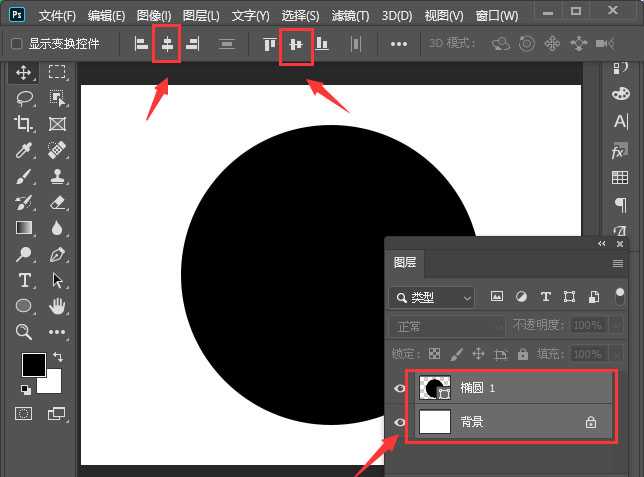Image resolution: width=644 pixels, height=477 pixels.
Task: Select the Move tool
Action: [24, 72]
